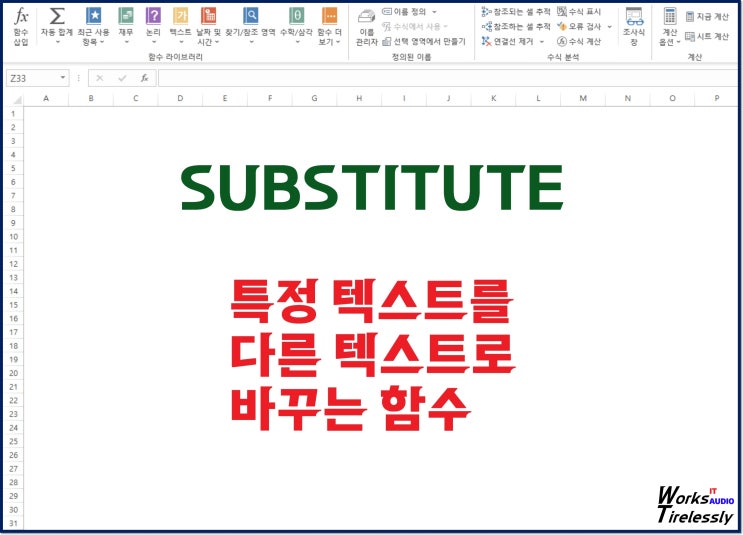Open the 수학/삼각 functions icon
743x535 pixels.
coord(297,16)
